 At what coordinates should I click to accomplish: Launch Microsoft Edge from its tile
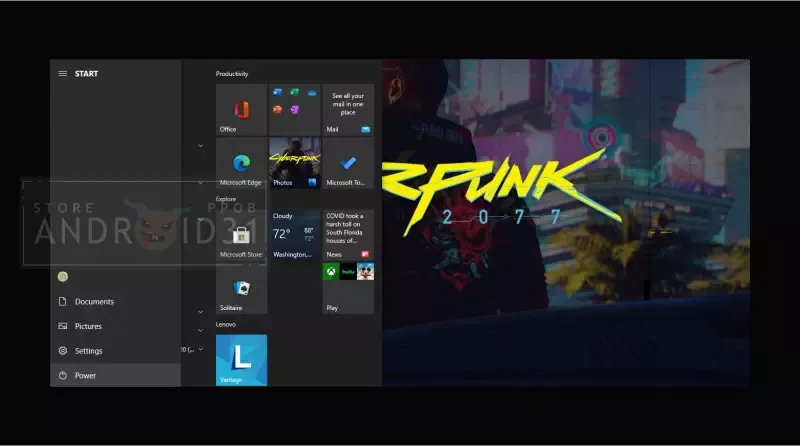241,163
